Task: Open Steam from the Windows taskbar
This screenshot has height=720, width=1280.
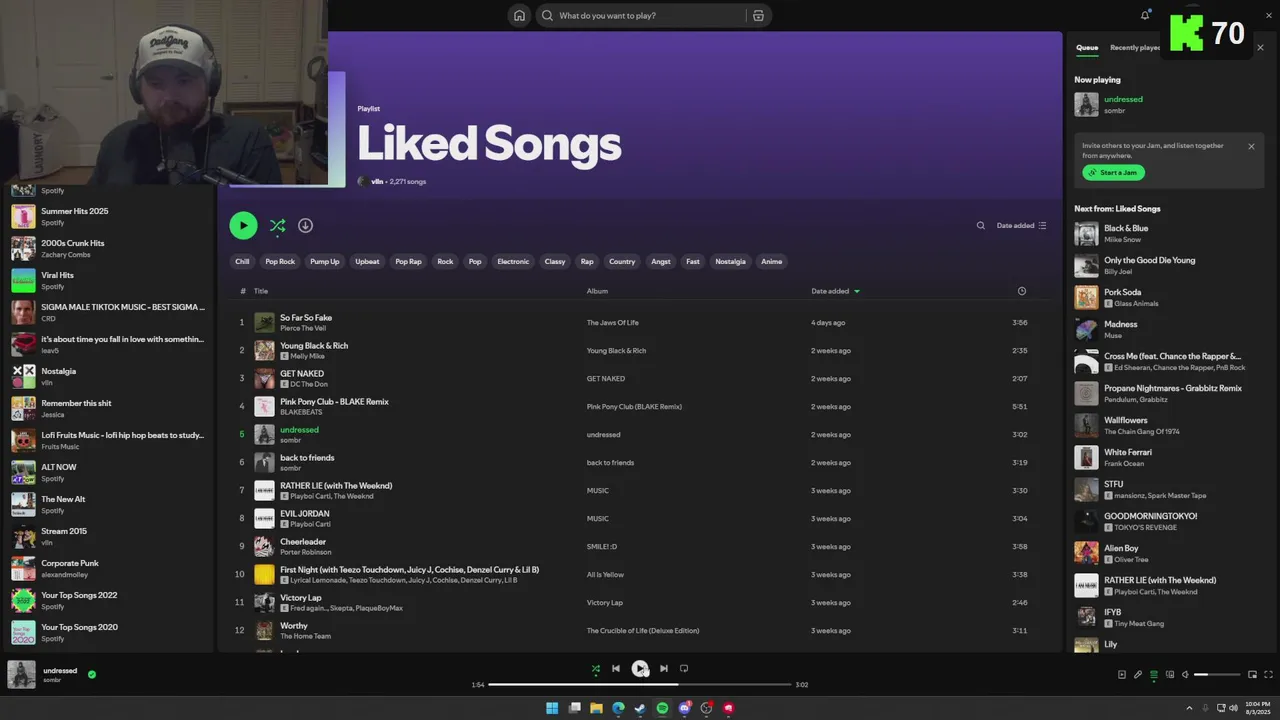Action: click(x=640, y=708)
